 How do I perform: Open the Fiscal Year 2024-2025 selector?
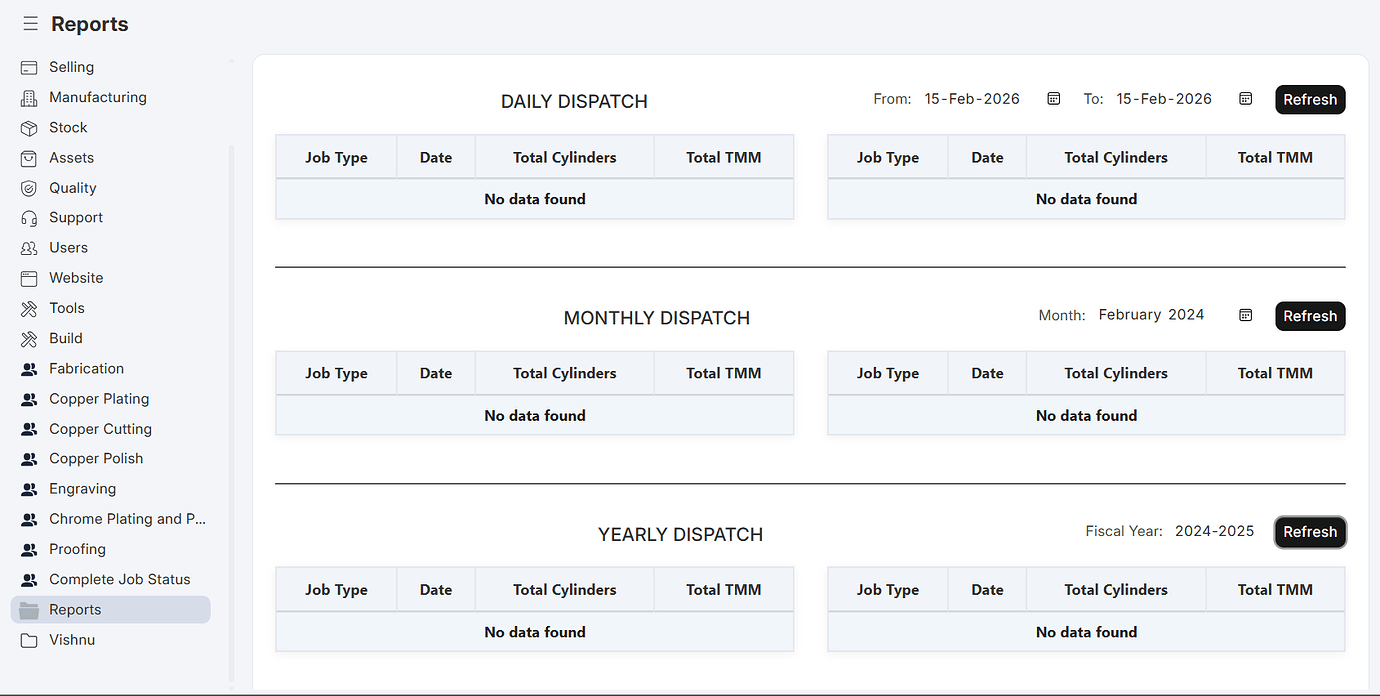[x=1214, y=531]
